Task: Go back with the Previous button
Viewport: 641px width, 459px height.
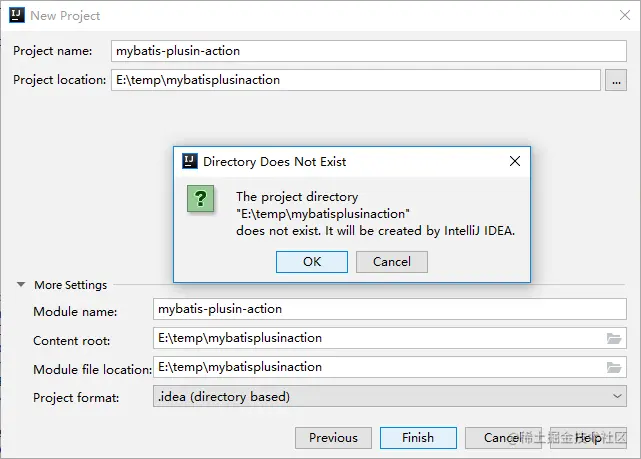Action: (x=333, y=438)
